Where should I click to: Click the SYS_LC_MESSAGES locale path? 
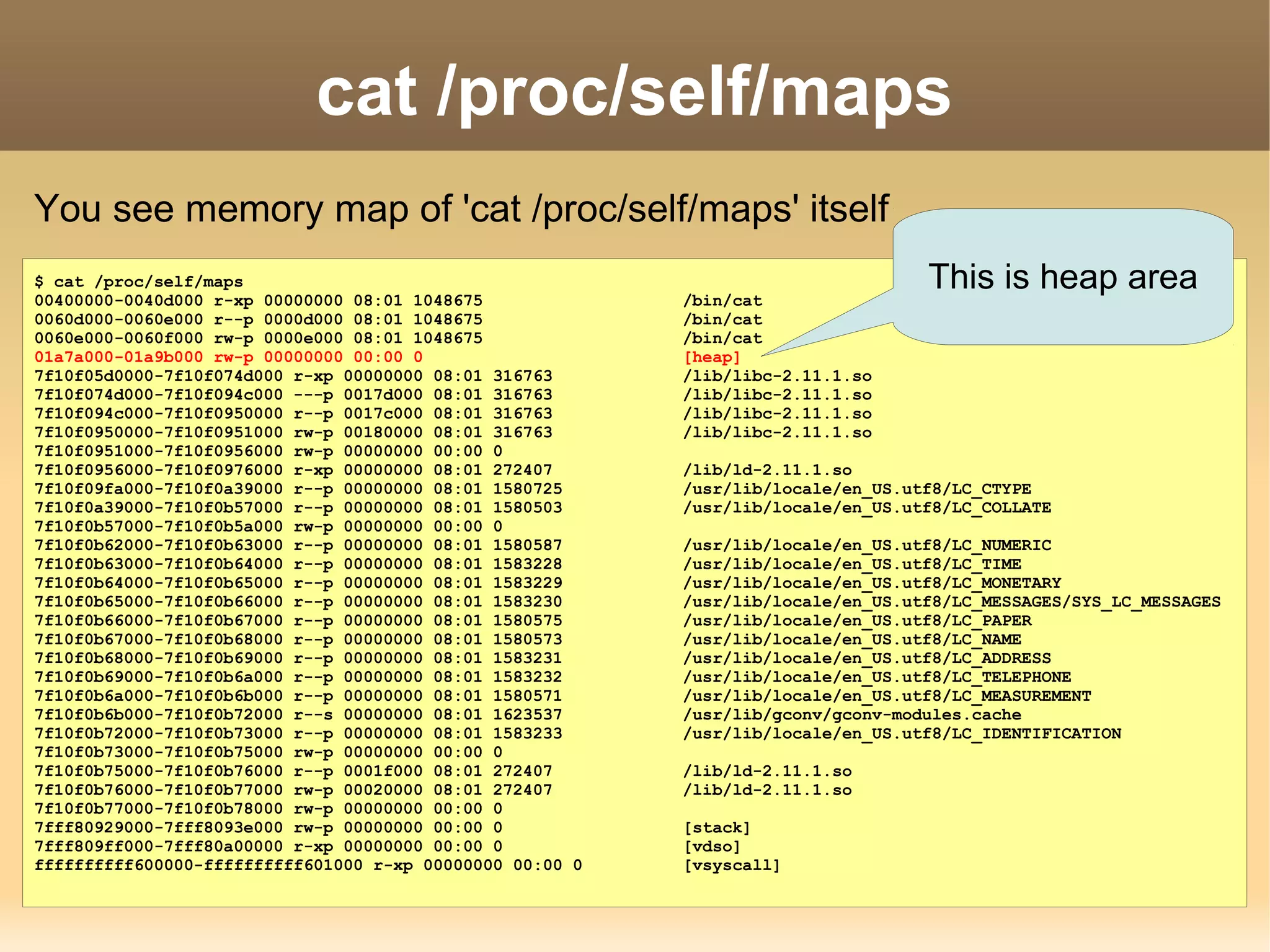pyautogui.click(x=952, y=602)
